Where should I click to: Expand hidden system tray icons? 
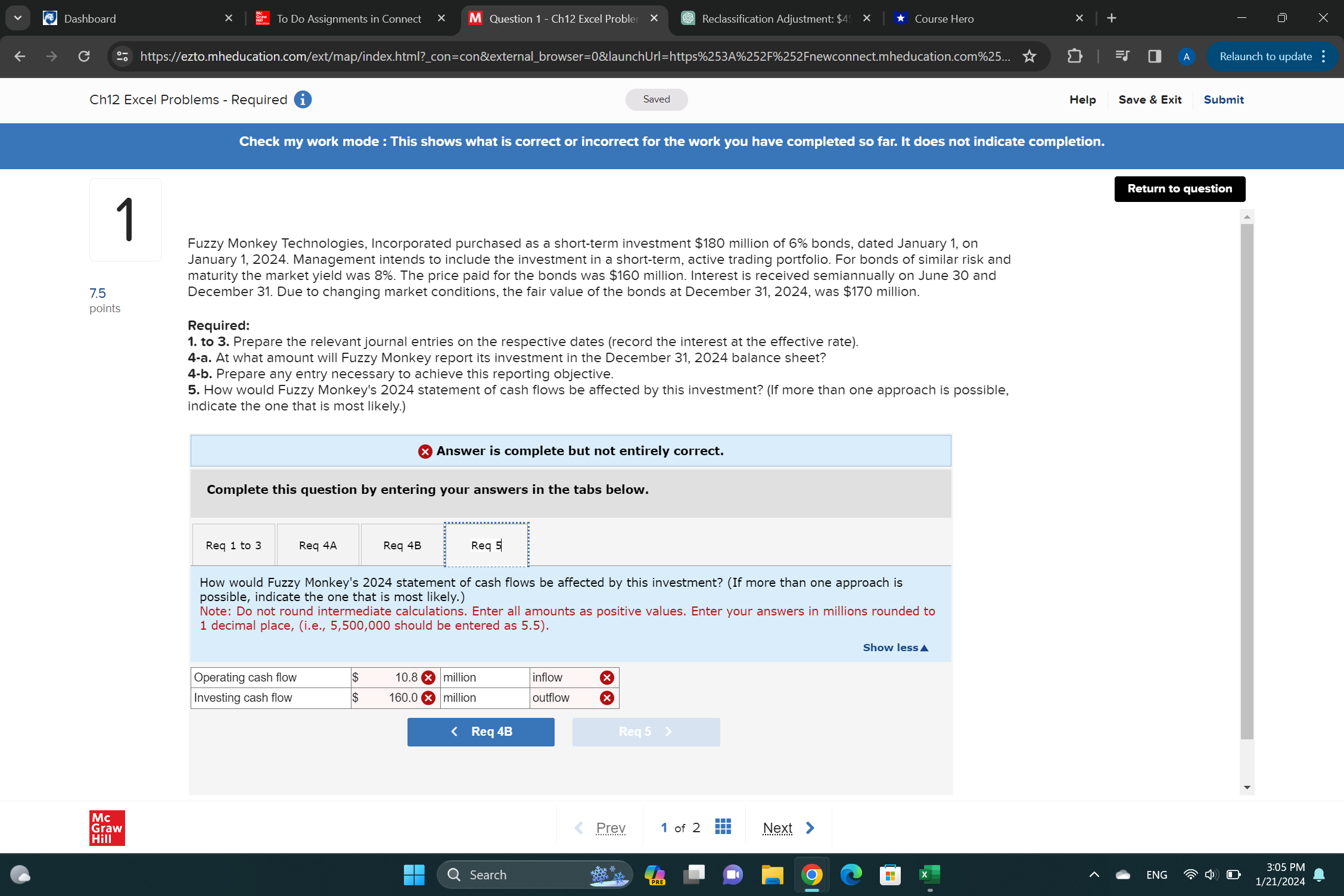tap(1094, 875)
